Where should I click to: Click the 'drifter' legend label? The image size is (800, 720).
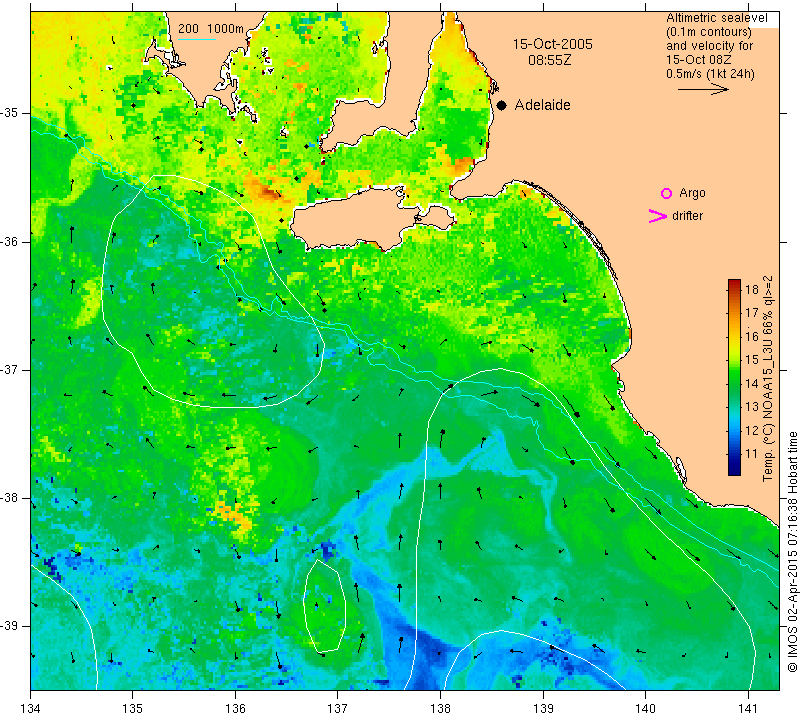point(687,216)
